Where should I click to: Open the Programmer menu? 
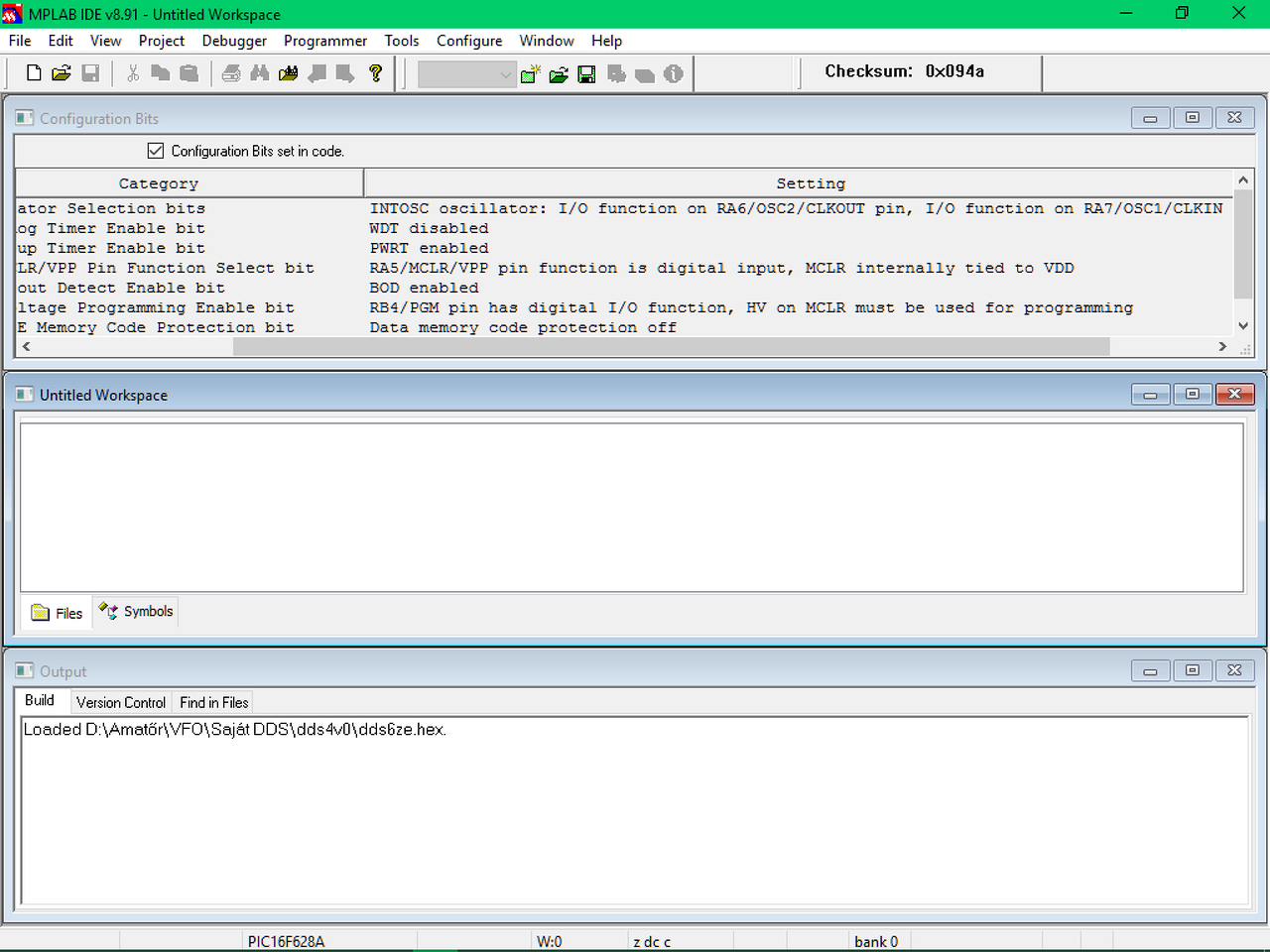(x=325, y=41)
